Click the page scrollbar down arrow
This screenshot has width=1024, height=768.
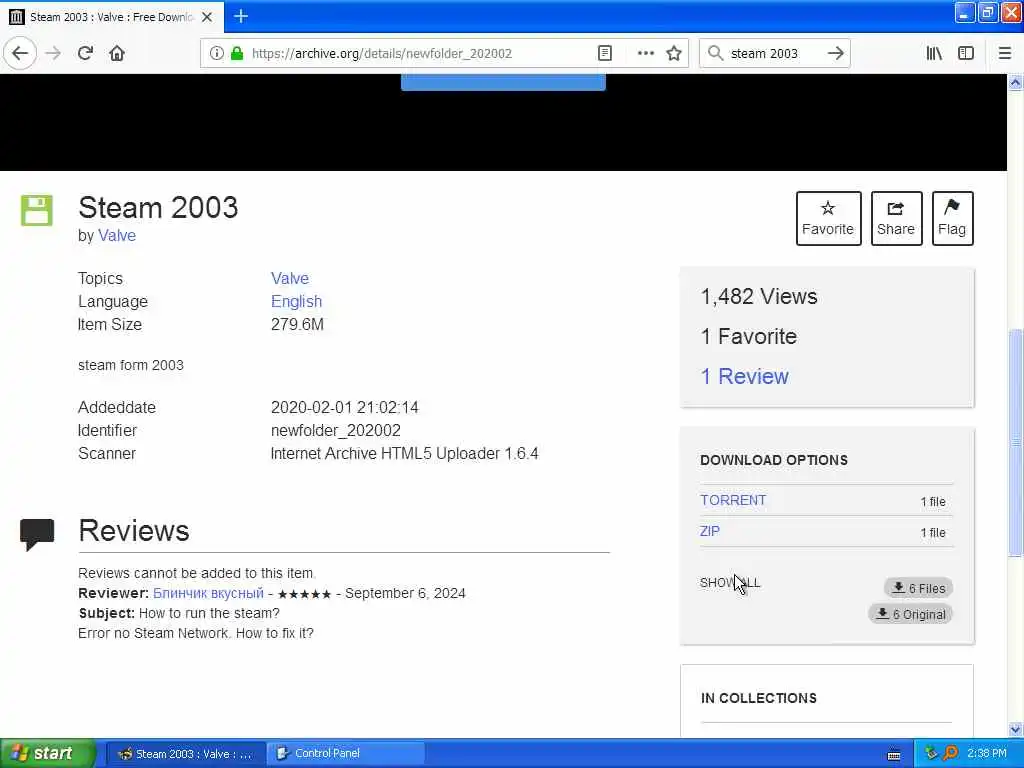click(1015, 729)
